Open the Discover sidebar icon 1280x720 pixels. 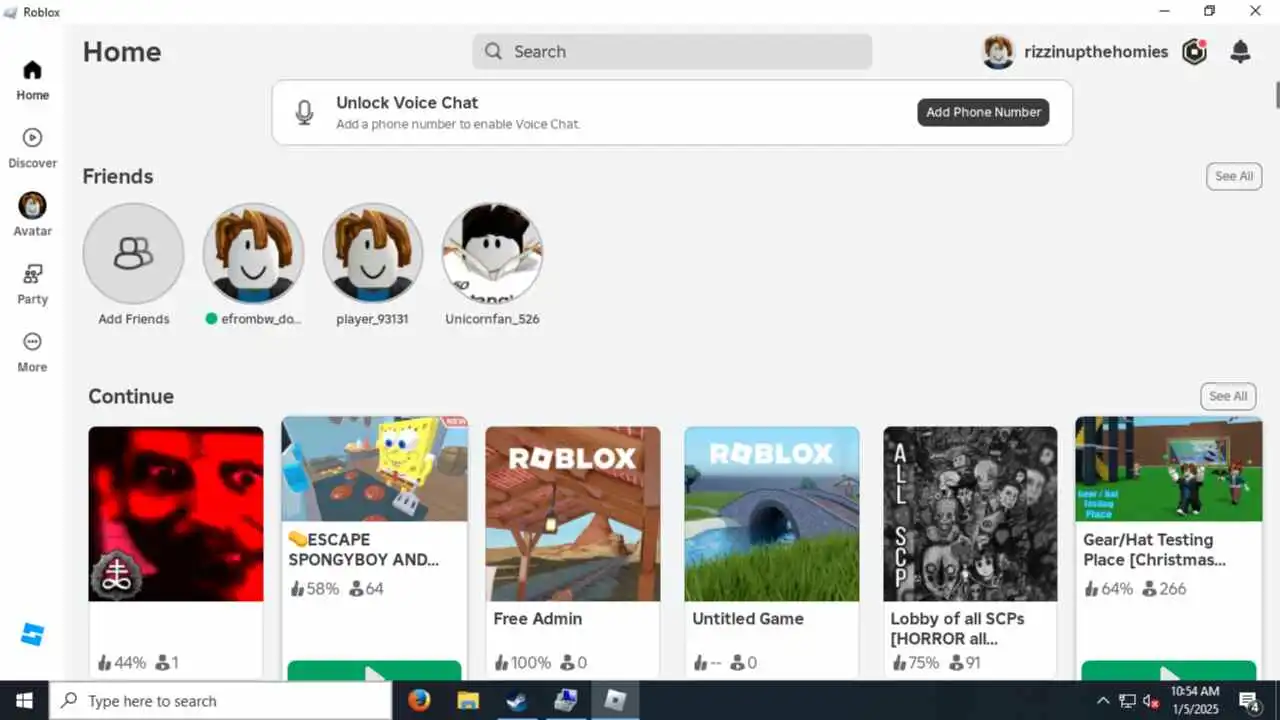(32, 138)
